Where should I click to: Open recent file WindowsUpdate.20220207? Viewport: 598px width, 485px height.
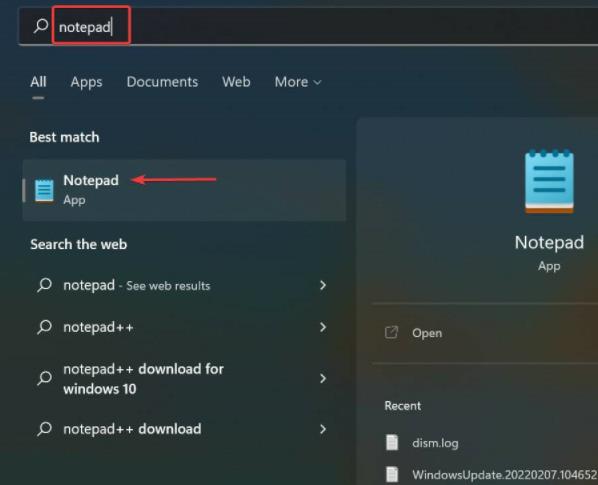point(505,475)
